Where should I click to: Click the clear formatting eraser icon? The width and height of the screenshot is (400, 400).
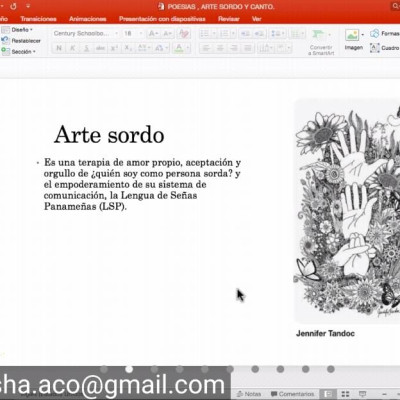click(184, 34)
